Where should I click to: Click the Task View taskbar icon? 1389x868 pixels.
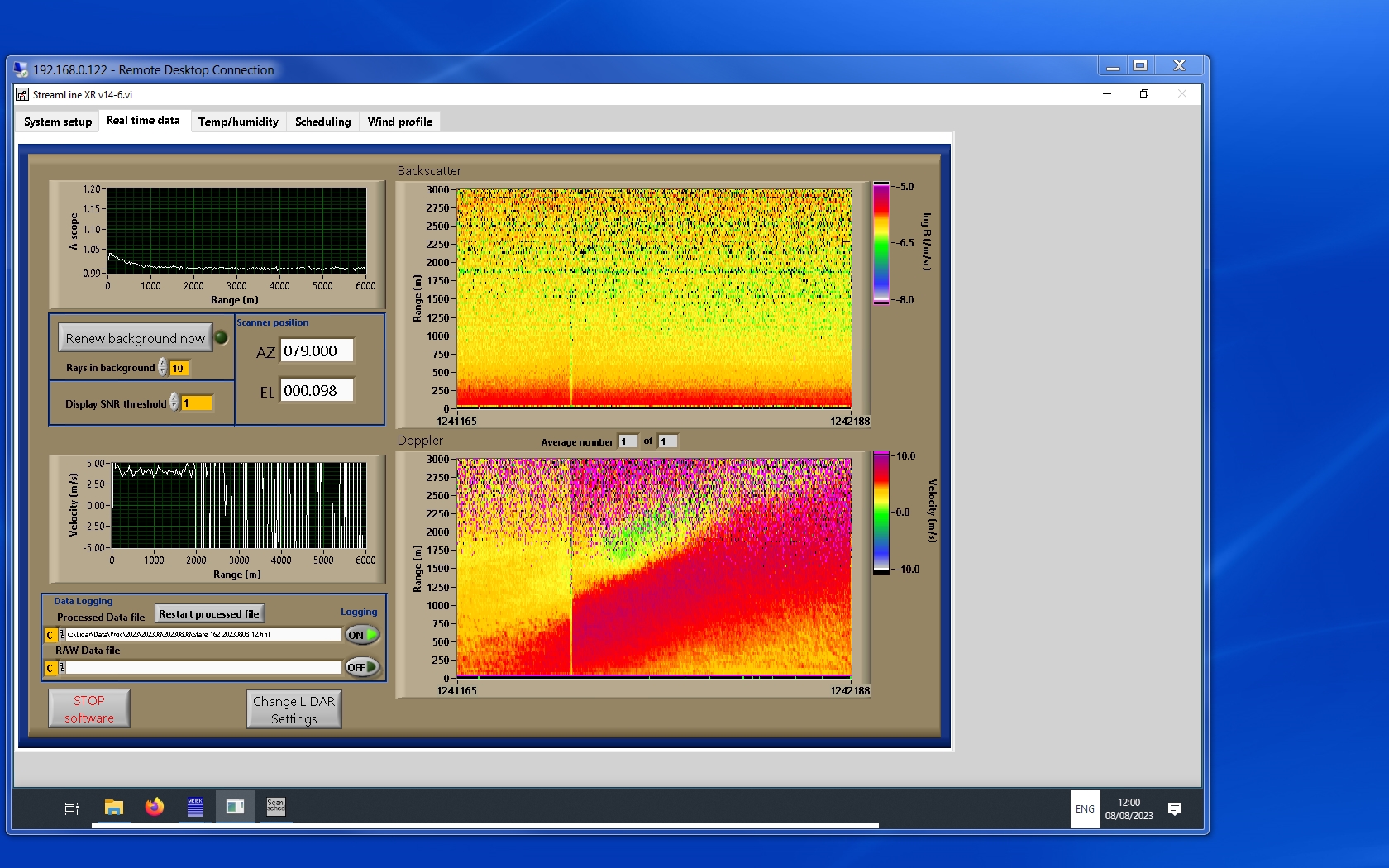(x=72, y=808)
